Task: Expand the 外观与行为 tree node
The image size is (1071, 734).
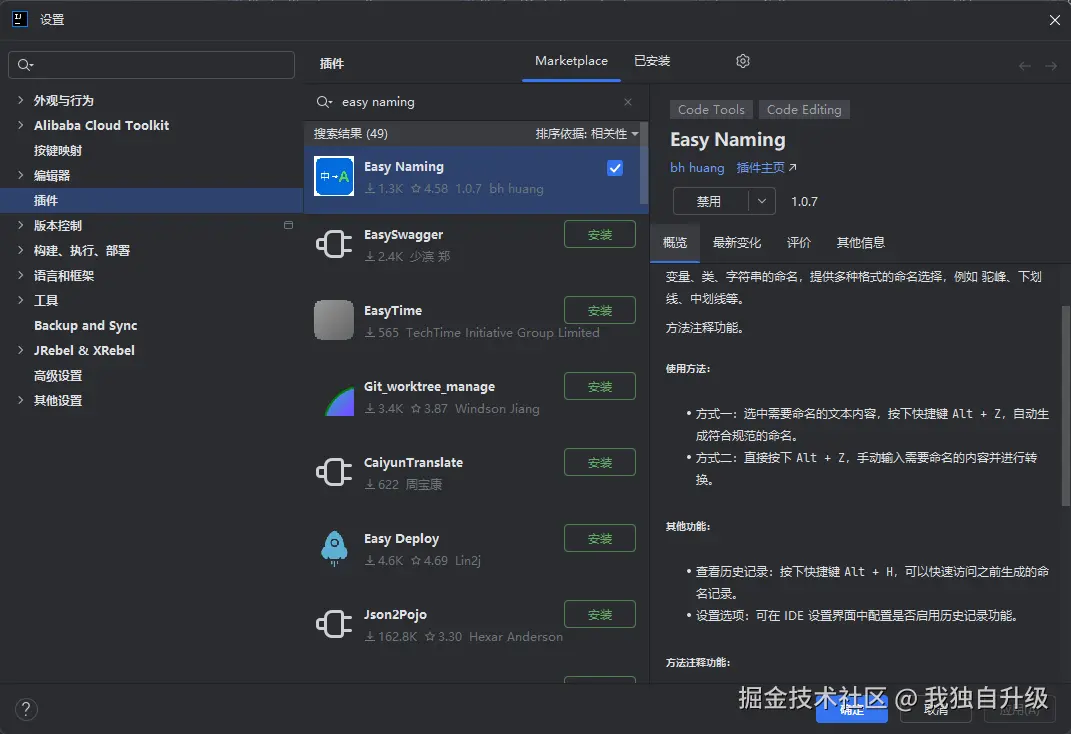Action: pos(20,100)
